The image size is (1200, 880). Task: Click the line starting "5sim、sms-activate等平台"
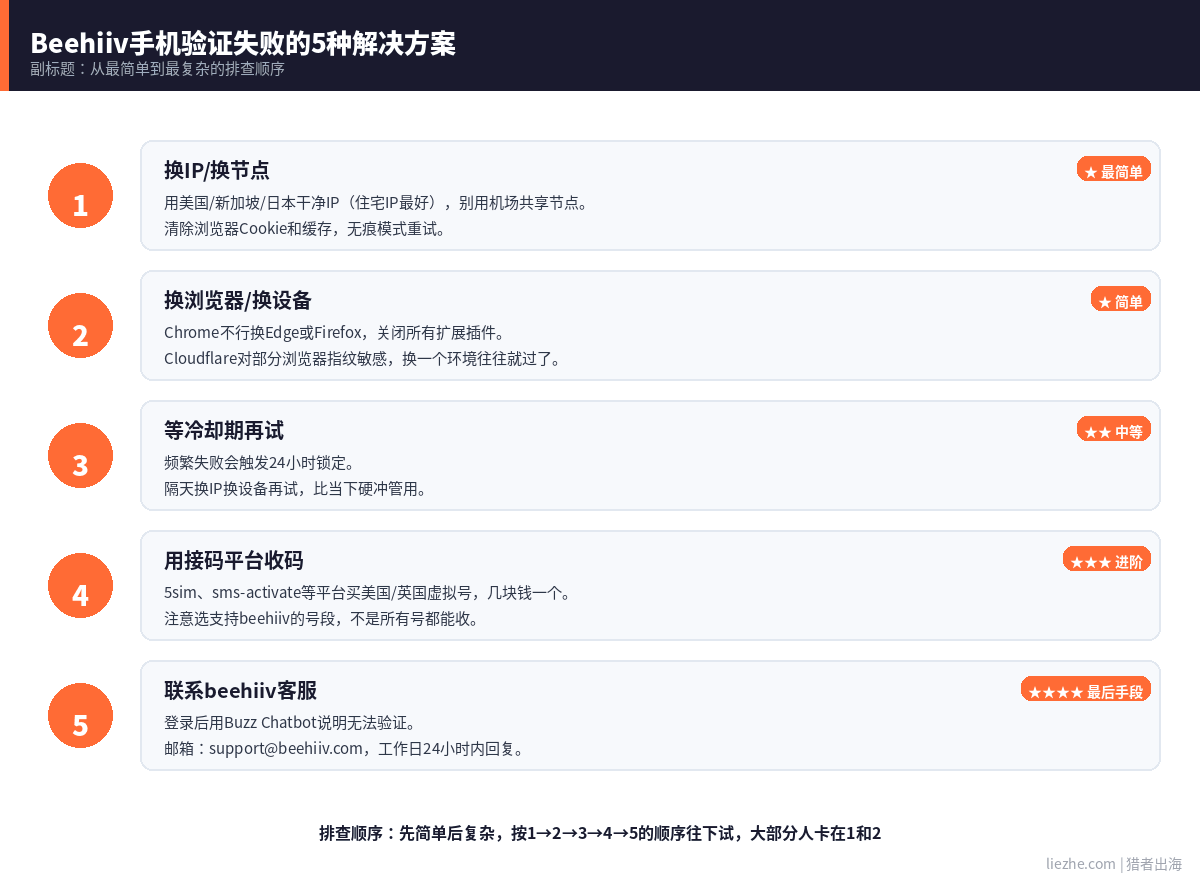pyautogui.click(x=368, y=592)
